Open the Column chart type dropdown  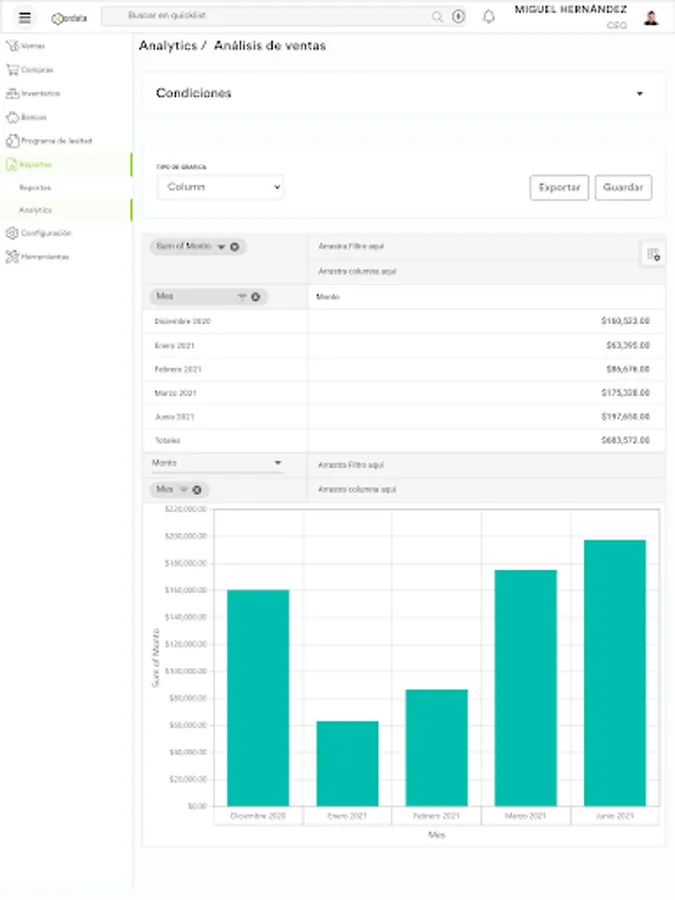(220, 187)
